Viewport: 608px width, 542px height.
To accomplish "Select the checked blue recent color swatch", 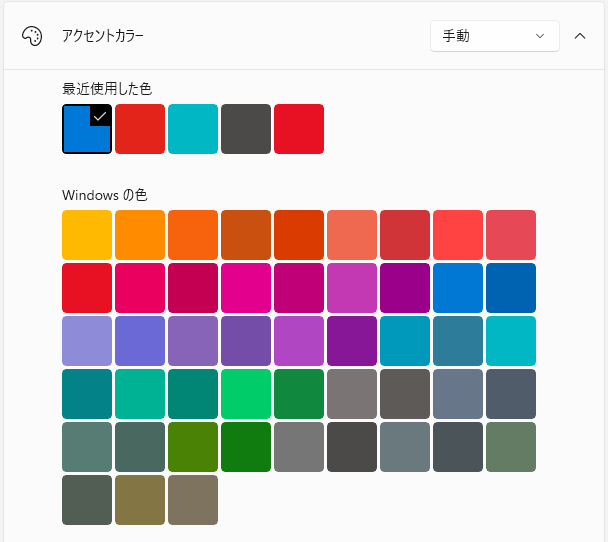I will [x=87, y=129].
